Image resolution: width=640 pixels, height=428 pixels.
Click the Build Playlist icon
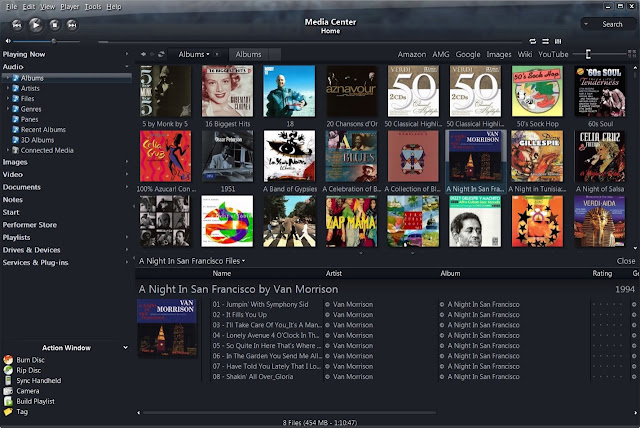pos(8,401)
